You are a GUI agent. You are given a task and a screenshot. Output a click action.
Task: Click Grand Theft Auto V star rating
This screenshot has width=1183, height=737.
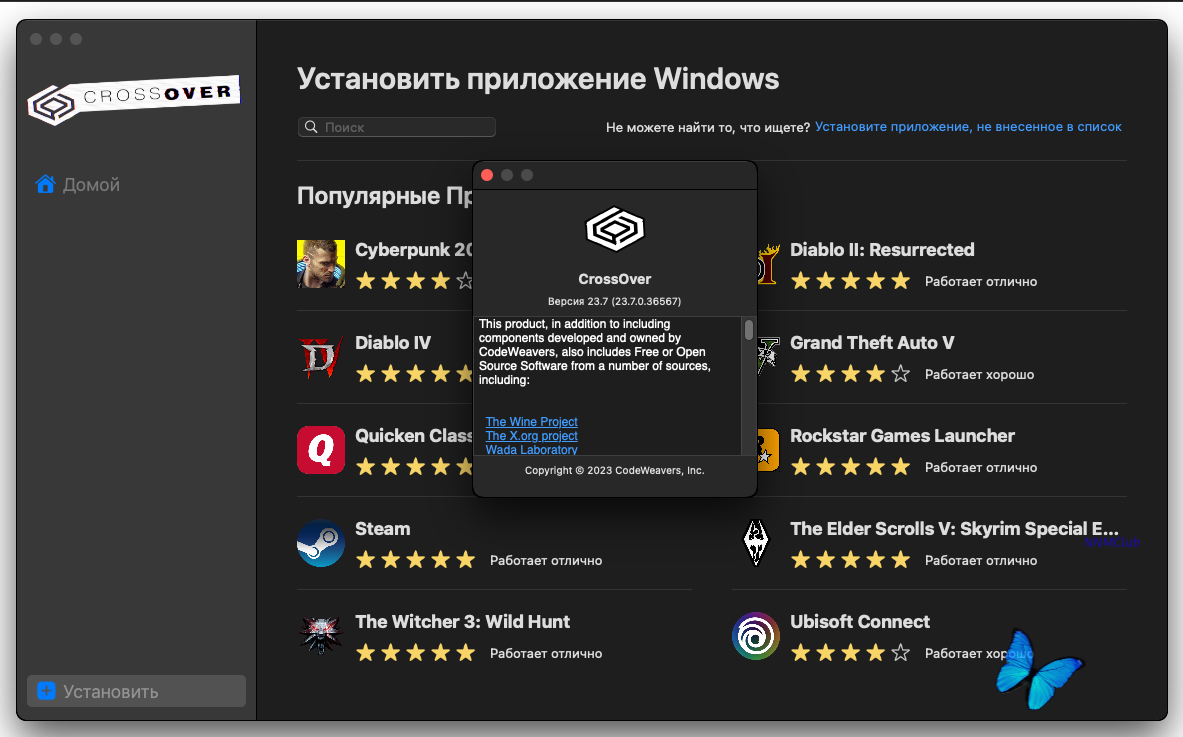(850, 374)
